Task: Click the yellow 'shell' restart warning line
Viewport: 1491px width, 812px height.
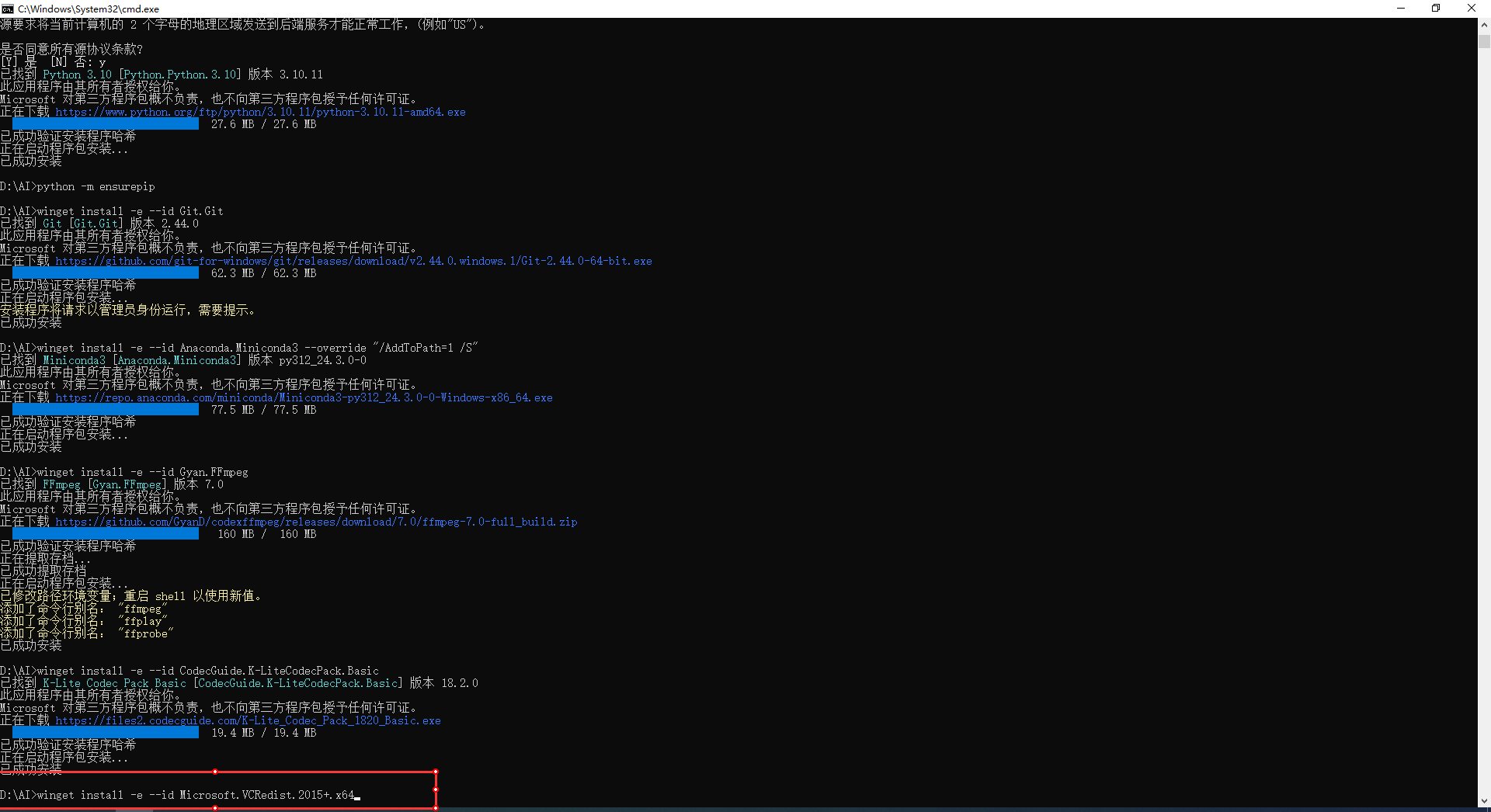Action: click(x=130, y=596)
